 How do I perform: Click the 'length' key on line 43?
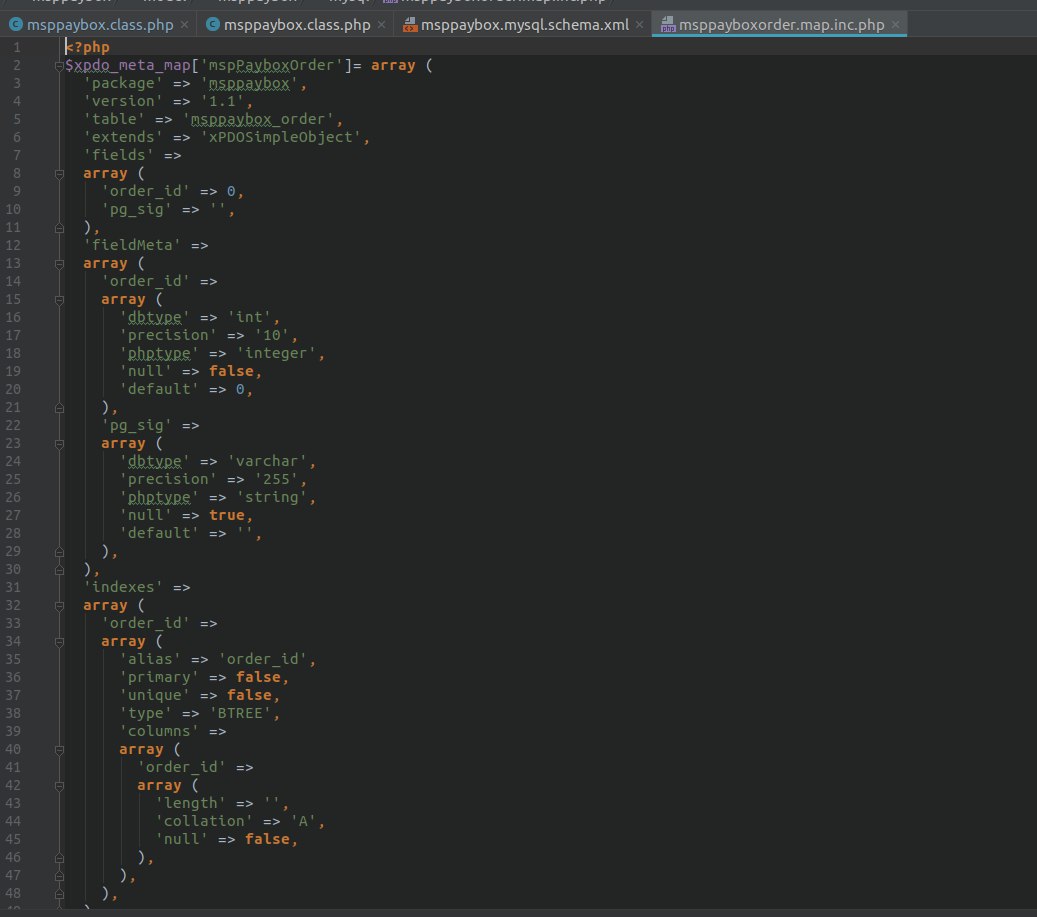(x=190, y=803)
